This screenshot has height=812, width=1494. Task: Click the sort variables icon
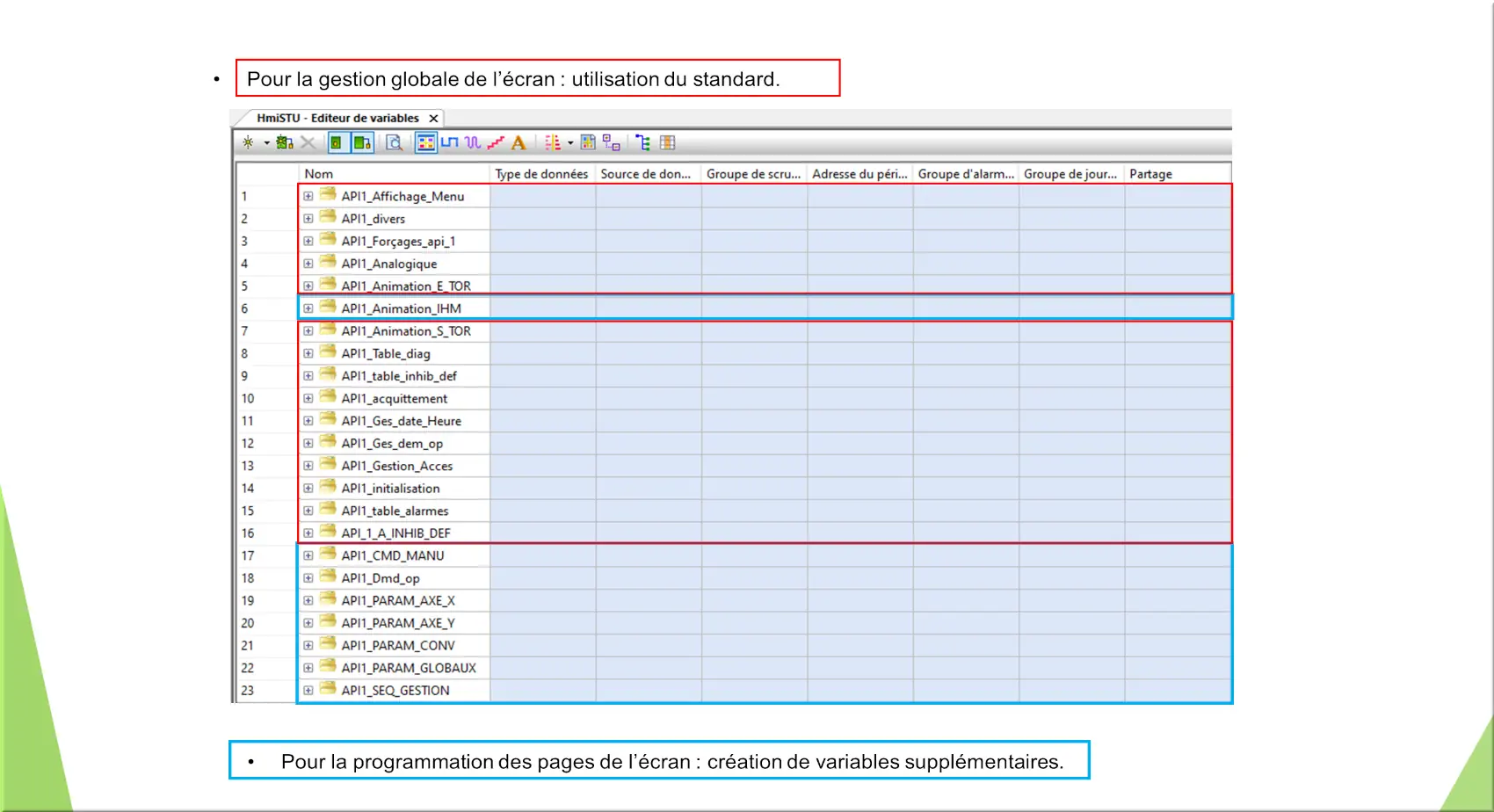(x=553, y=142)
